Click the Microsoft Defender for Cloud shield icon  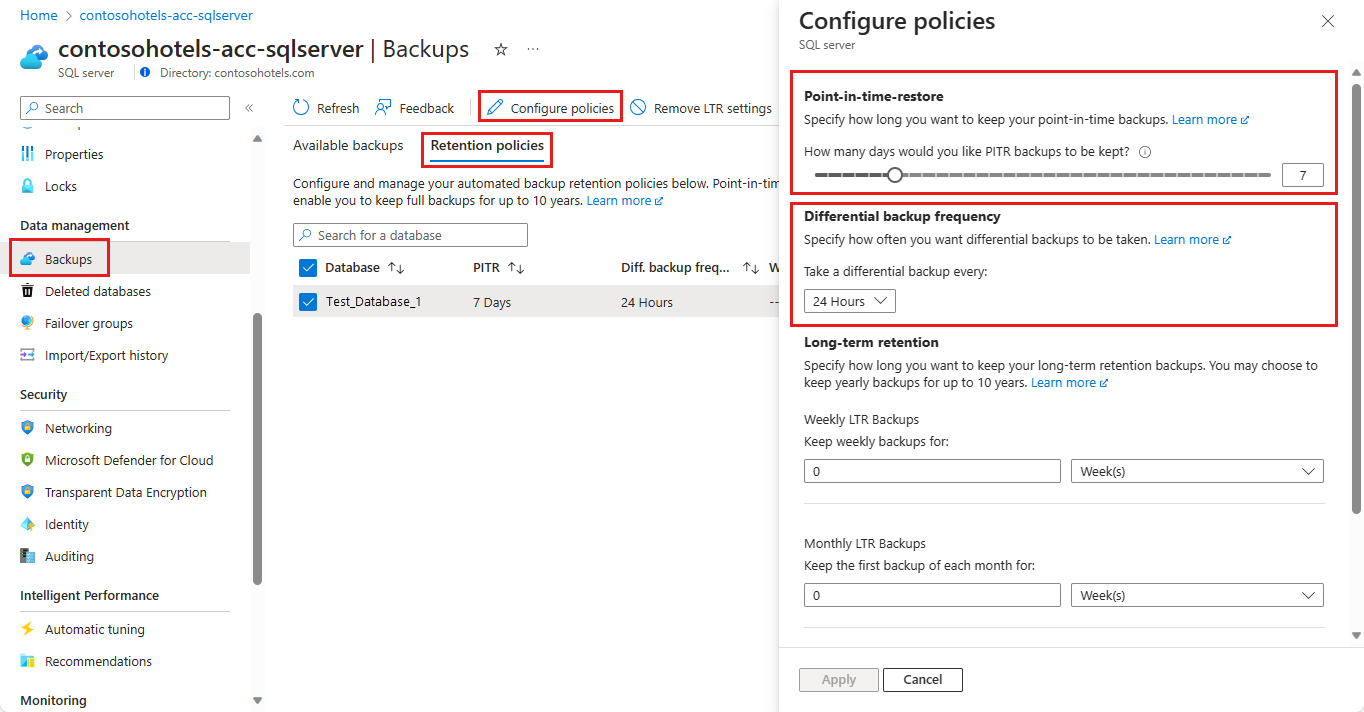coord(28,460)
